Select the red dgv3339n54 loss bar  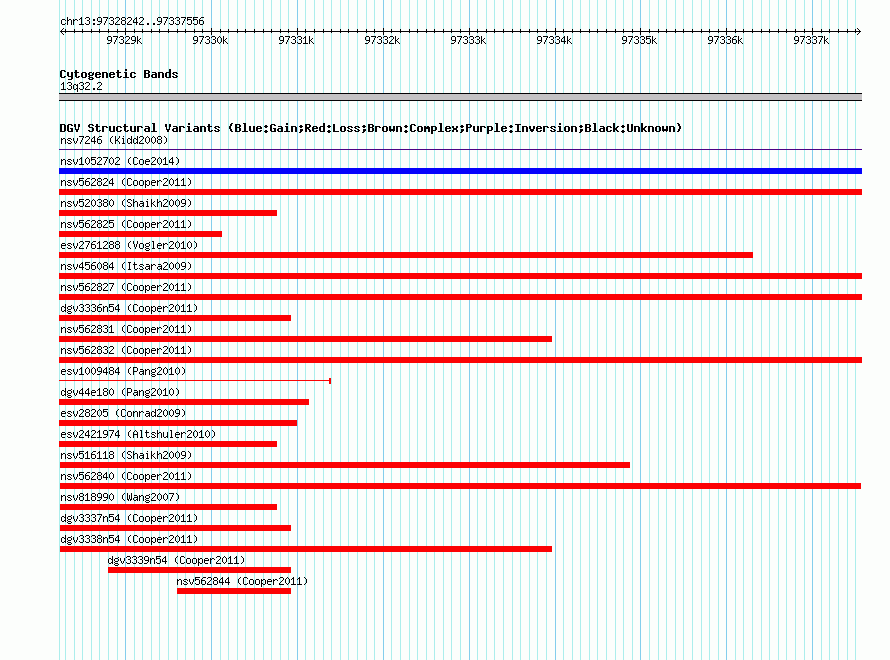click(199, 570)
